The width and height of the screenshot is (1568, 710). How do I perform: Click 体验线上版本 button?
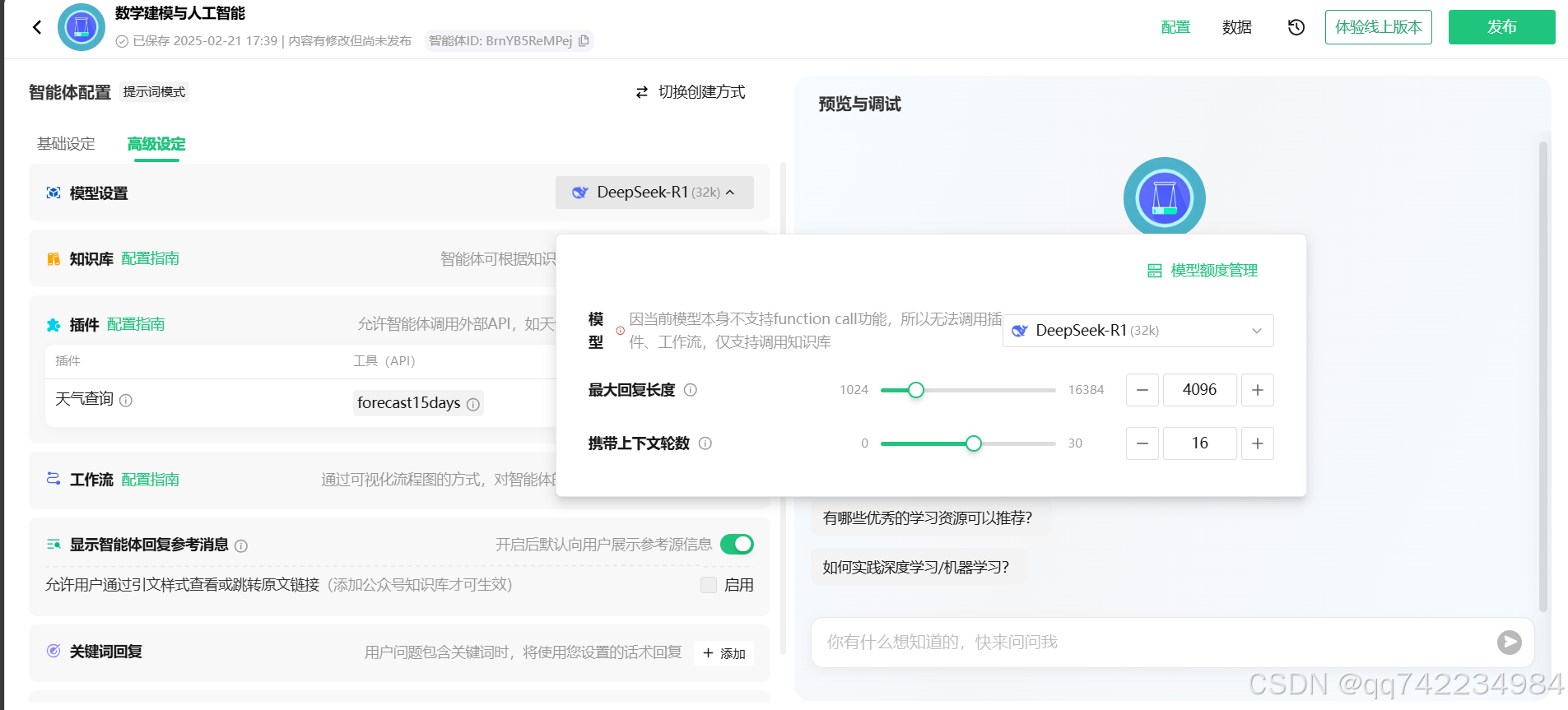[x=1379, y=27]
